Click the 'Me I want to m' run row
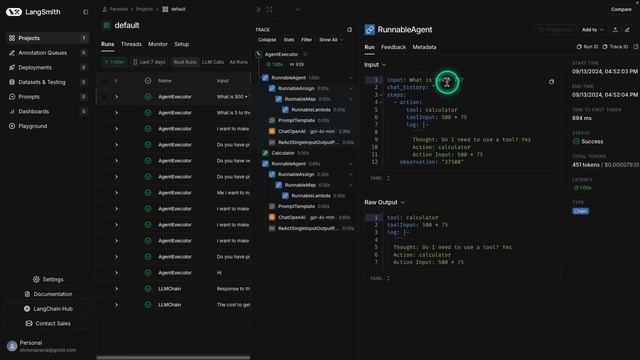 173,193
